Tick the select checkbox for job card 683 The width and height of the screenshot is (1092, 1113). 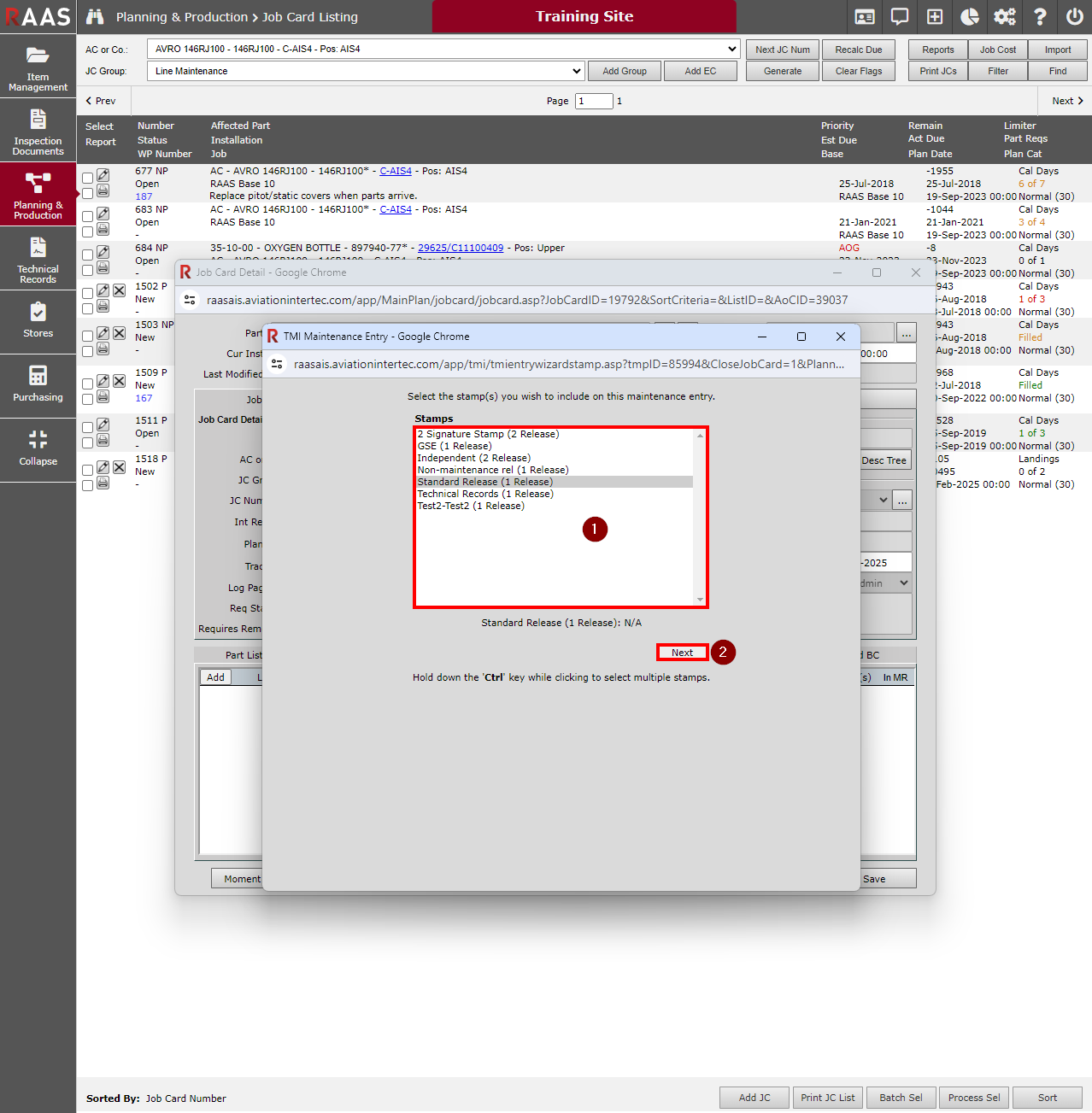click(88, 216)
